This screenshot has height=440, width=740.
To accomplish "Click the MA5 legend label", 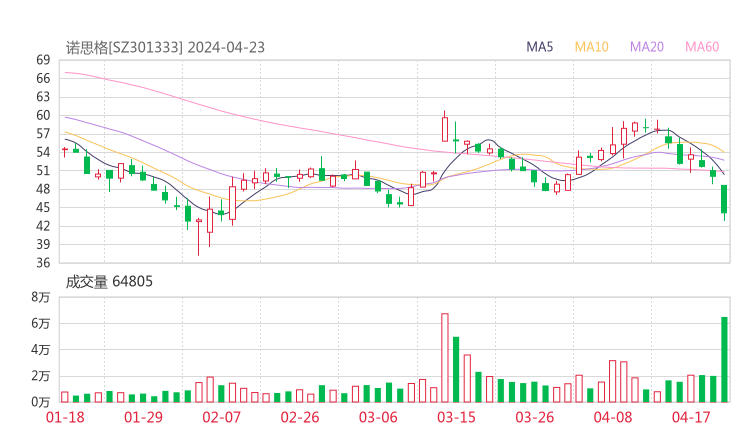I will pos(539,47).
